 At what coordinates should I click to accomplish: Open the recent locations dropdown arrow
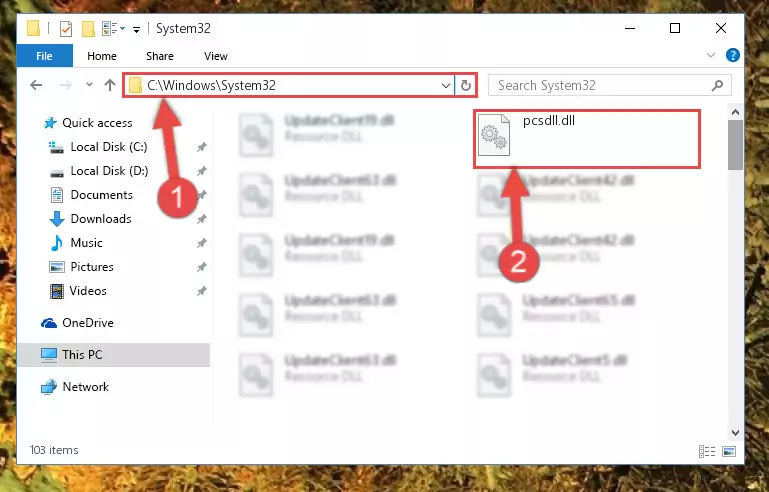point(89,85)
